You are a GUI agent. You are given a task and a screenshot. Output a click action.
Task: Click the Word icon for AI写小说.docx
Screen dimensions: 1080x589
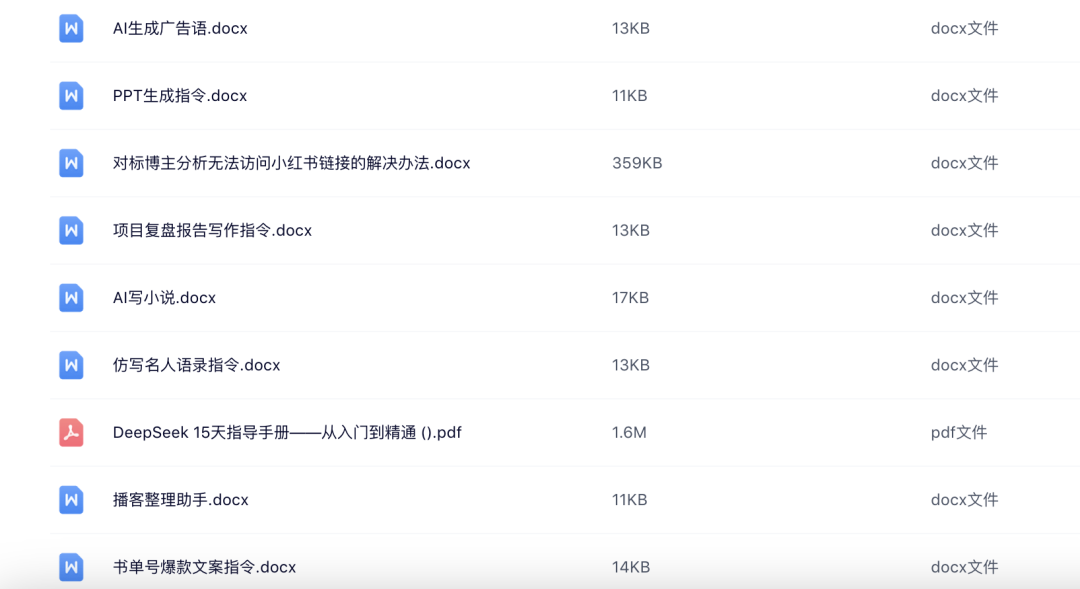pyautogui.click(x=71, y=298)
